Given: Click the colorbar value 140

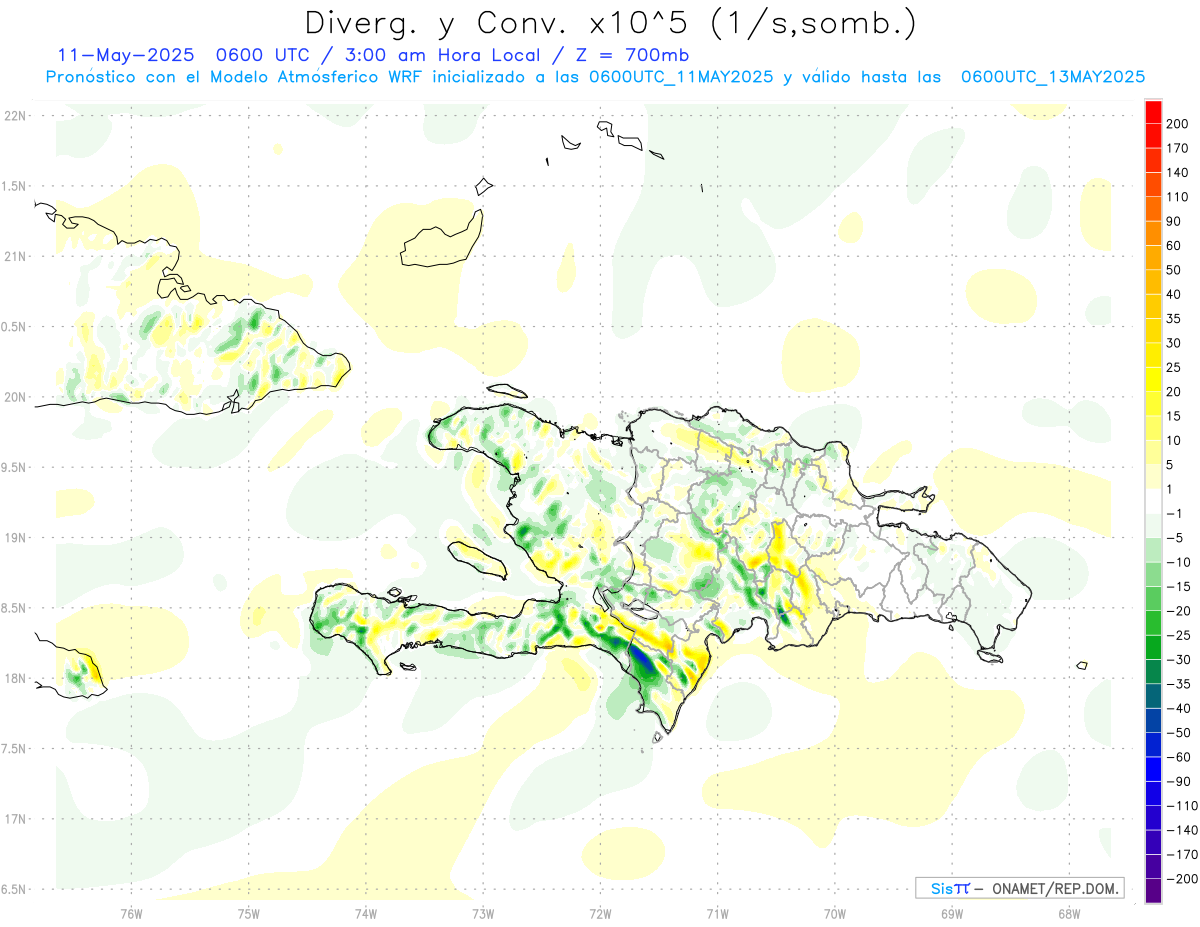Looking at the screenshot, I should click(x=1178, y=173).
